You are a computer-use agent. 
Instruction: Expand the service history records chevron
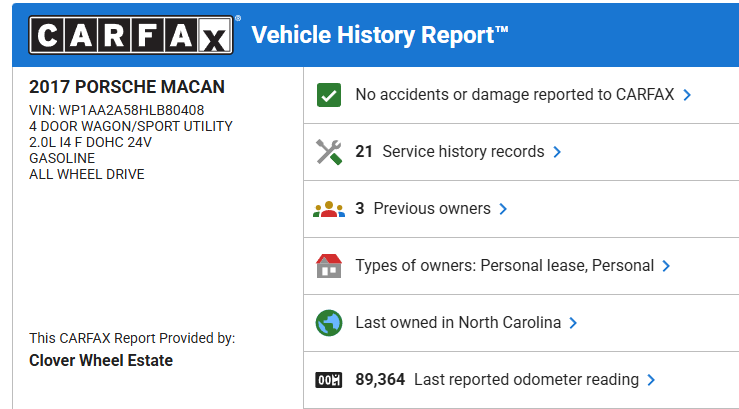click(557, 152)
